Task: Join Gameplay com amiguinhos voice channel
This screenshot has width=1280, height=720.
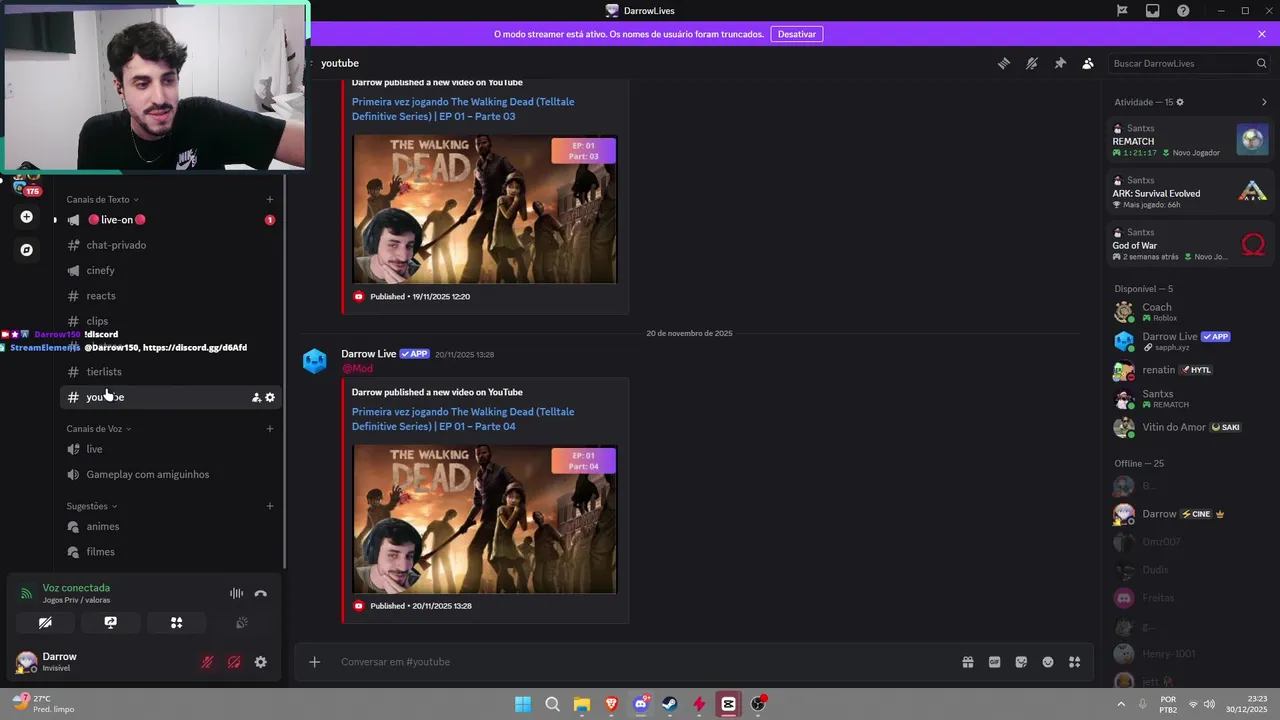Action: click(x=170, y=474)
